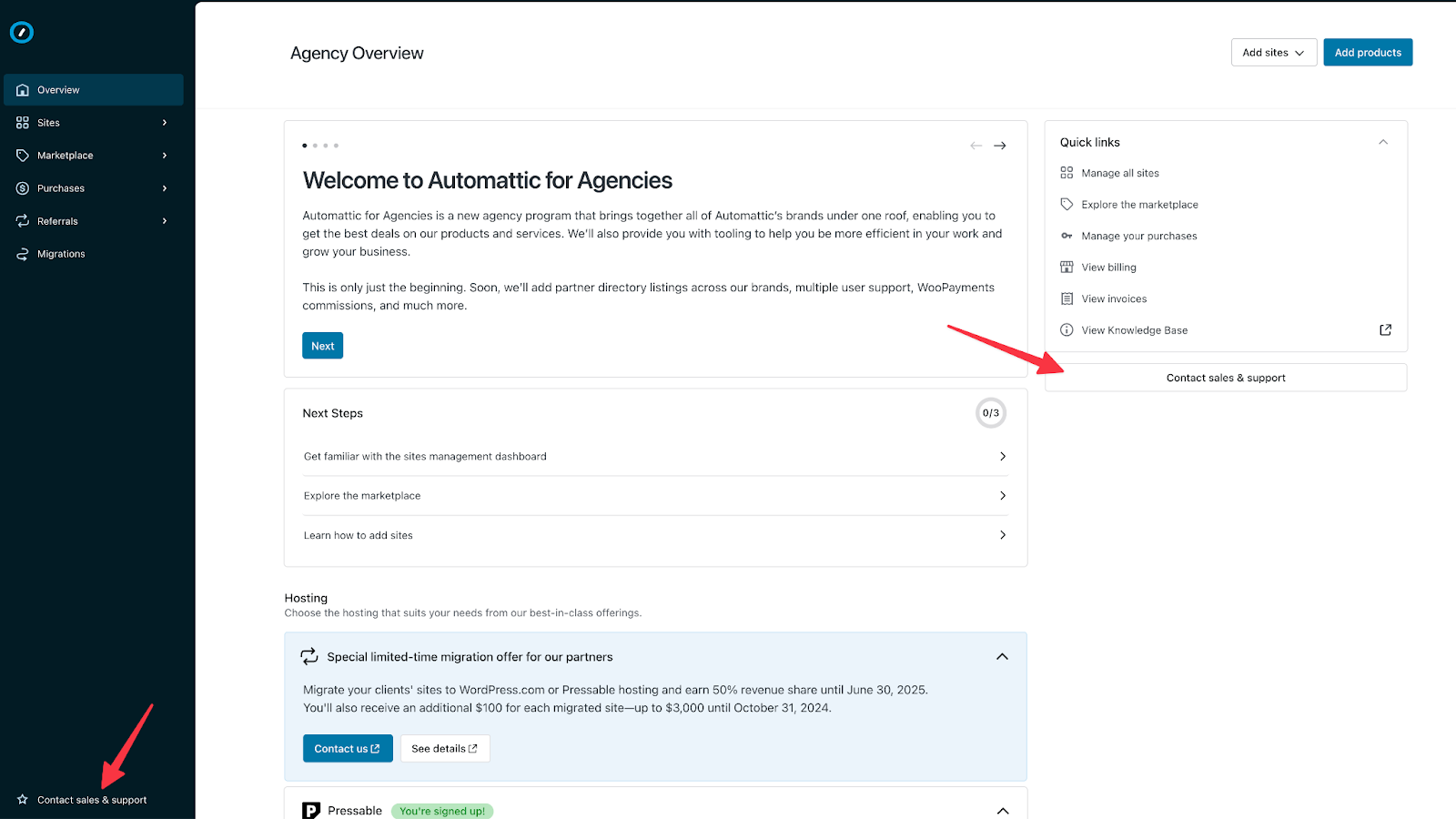Screen dimensions: 1456x819
Task: Open the See details link
Action: [x=444, y=749]
